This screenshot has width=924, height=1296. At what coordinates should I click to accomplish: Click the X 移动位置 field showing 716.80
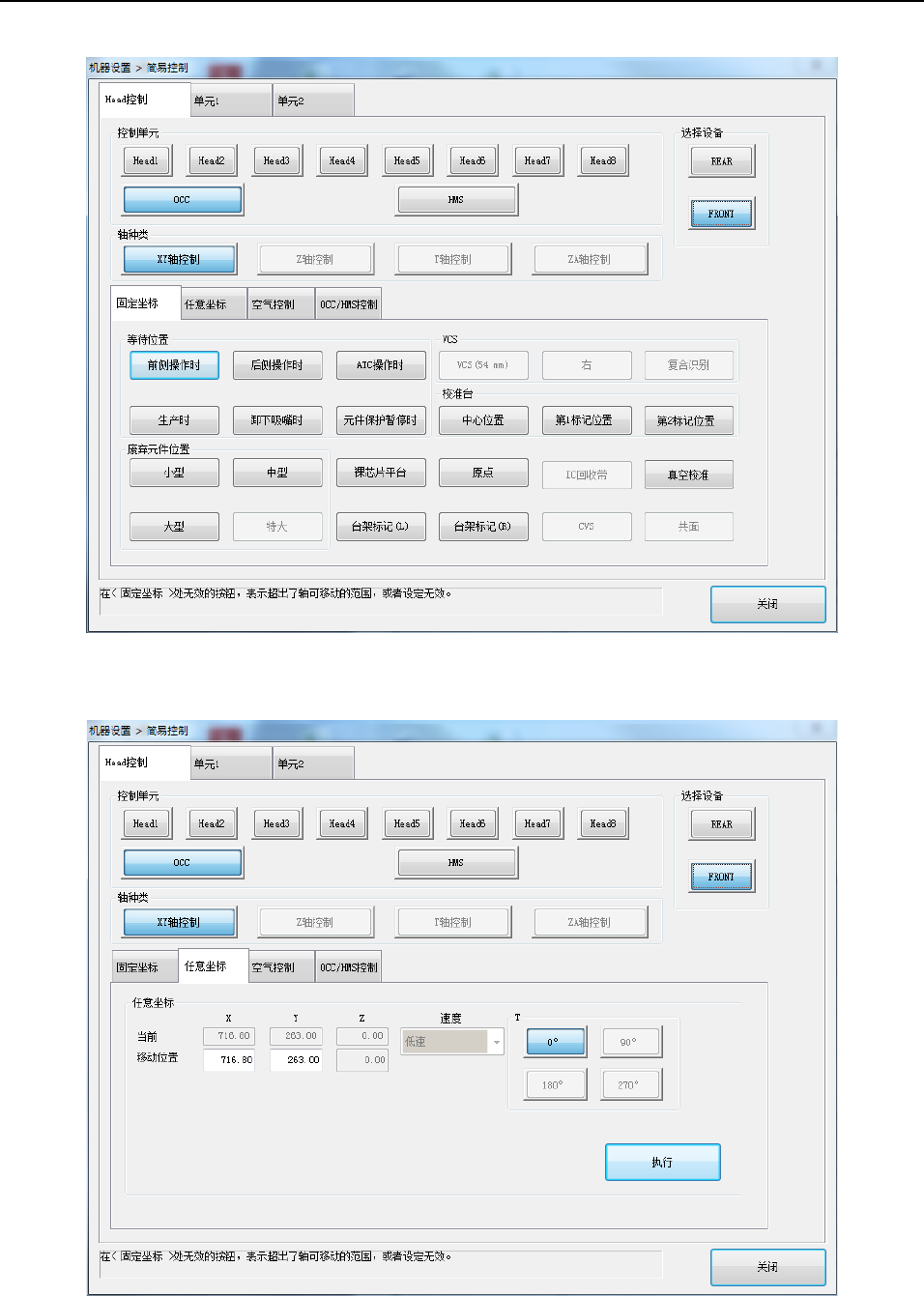pos(229,1060)
